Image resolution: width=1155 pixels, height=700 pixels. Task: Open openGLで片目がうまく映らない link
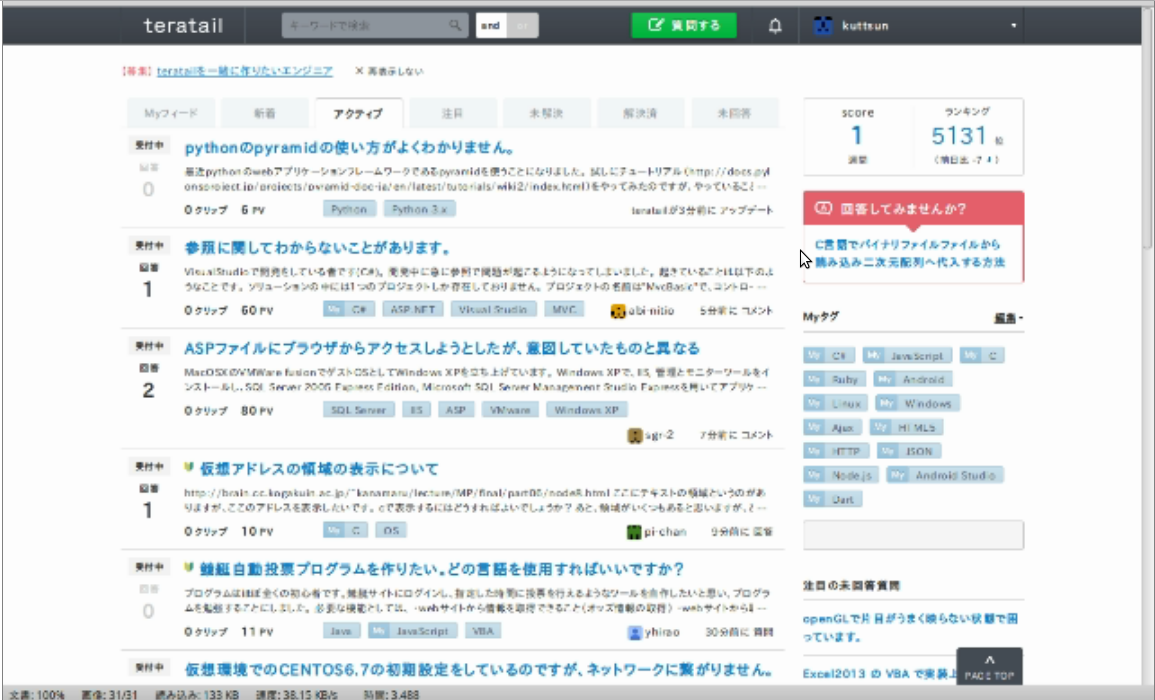[x=910, y=627]
